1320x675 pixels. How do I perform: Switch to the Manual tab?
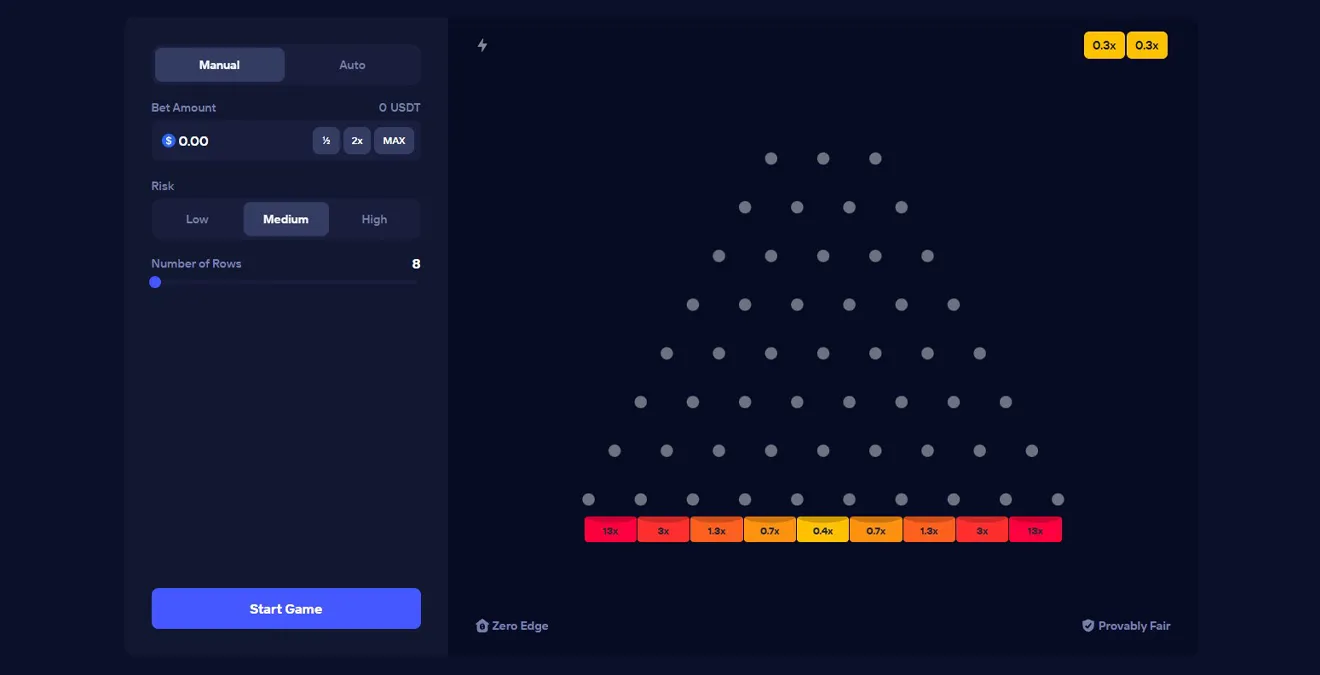pyautogui.click(x=219, y=64)
